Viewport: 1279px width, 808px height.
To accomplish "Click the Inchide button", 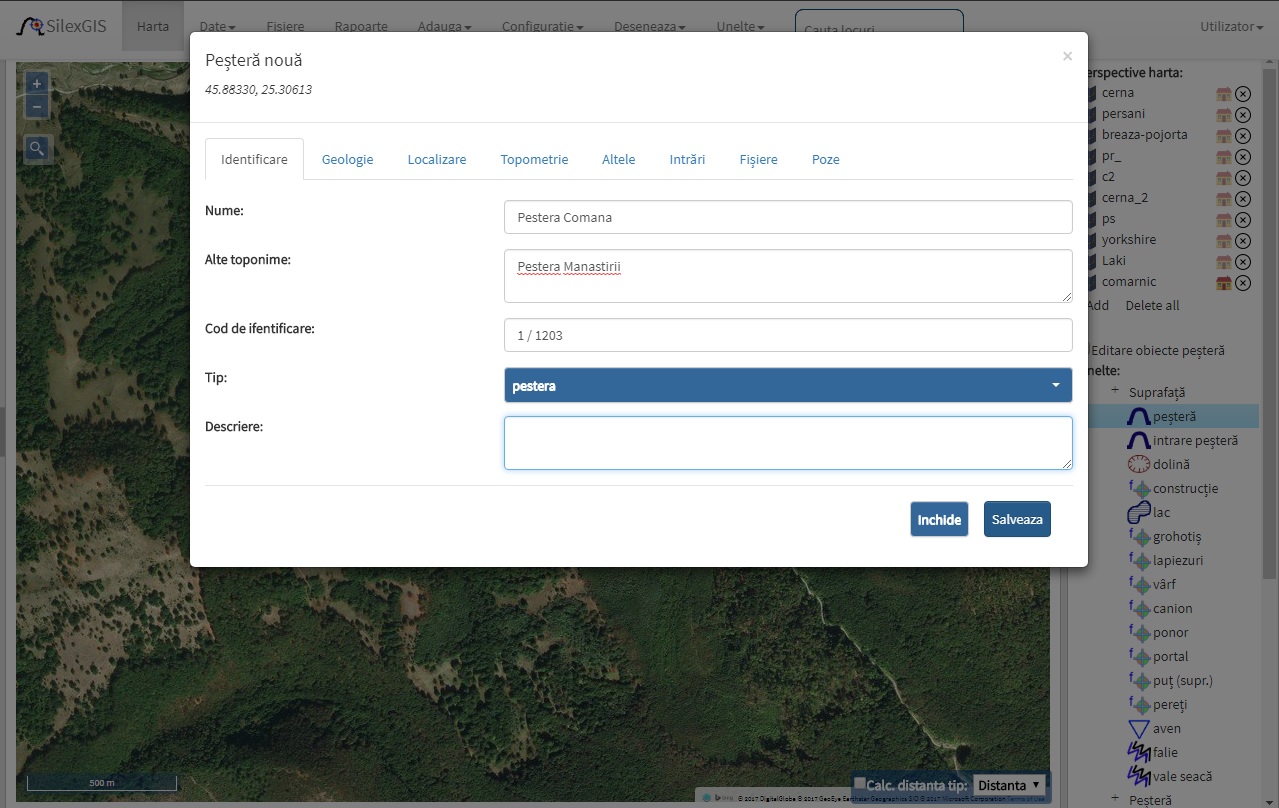I will [x=939, y=519].
